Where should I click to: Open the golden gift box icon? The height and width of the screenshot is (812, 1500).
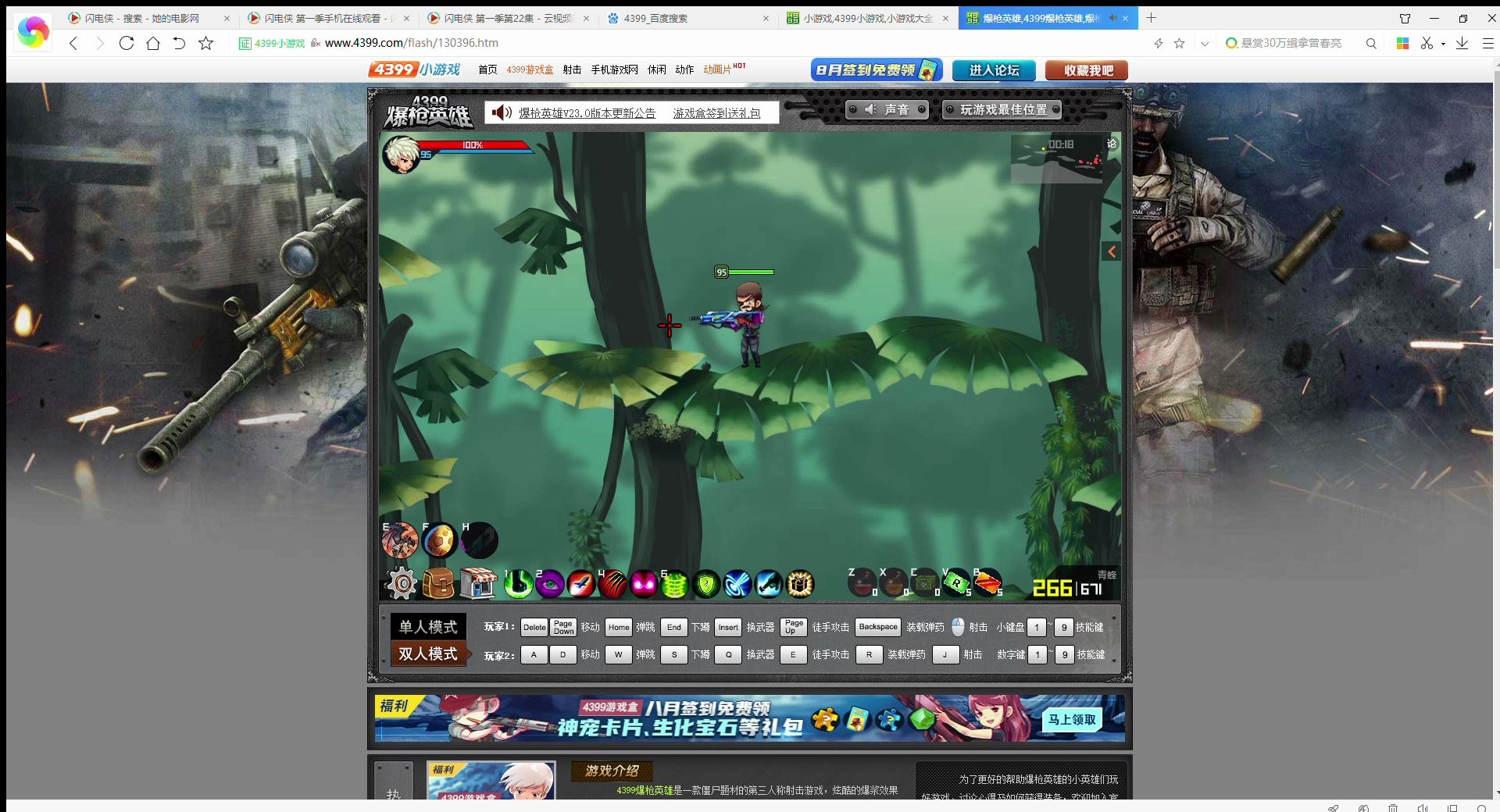(x=800, y=584)
